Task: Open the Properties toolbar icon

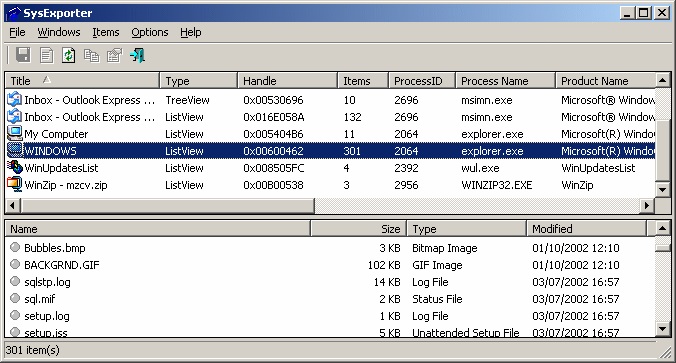Action: point(115,55)
